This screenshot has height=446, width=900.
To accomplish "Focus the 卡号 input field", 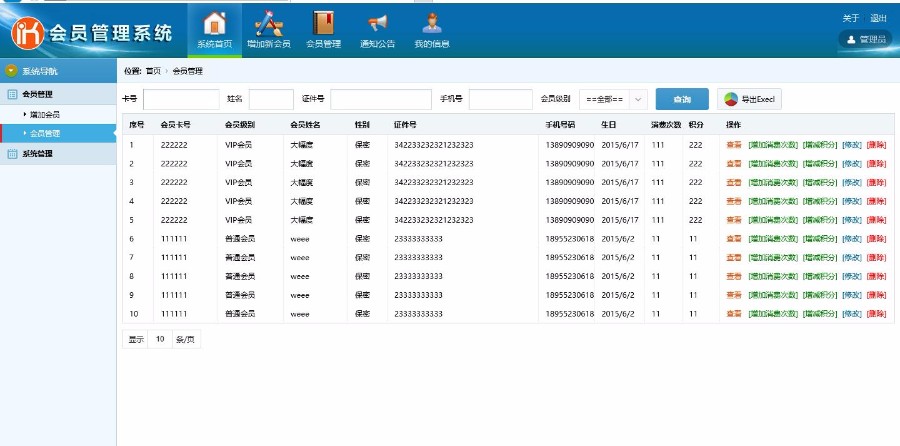I will [x=181, y=99].
